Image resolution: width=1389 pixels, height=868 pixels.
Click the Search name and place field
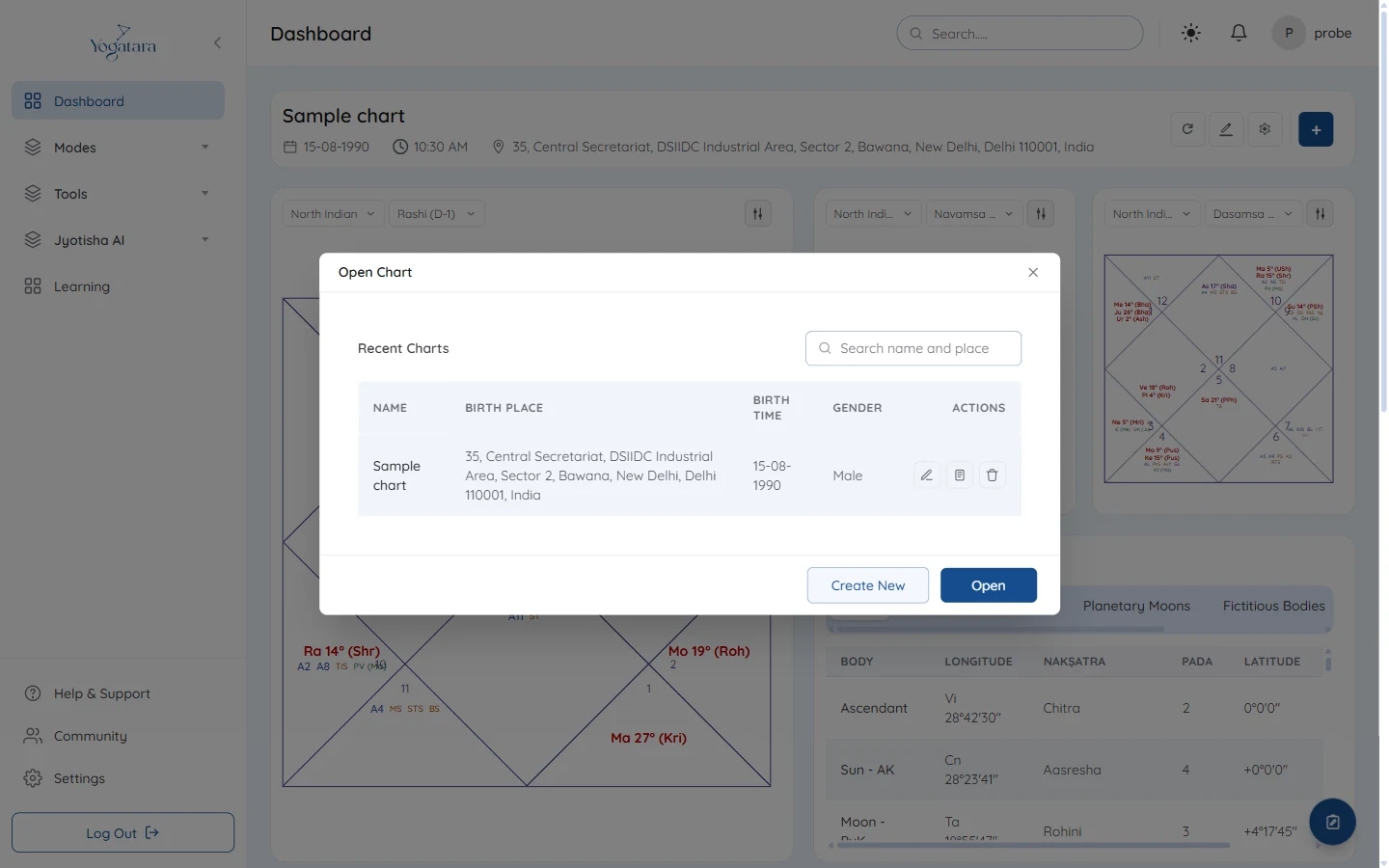click(913, 348)
